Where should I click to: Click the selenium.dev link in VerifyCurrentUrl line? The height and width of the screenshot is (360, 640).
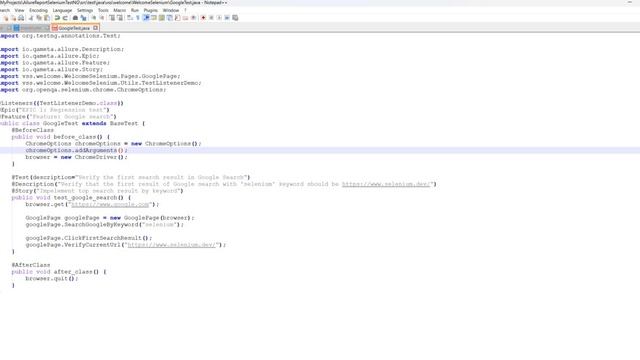(171, 244)
